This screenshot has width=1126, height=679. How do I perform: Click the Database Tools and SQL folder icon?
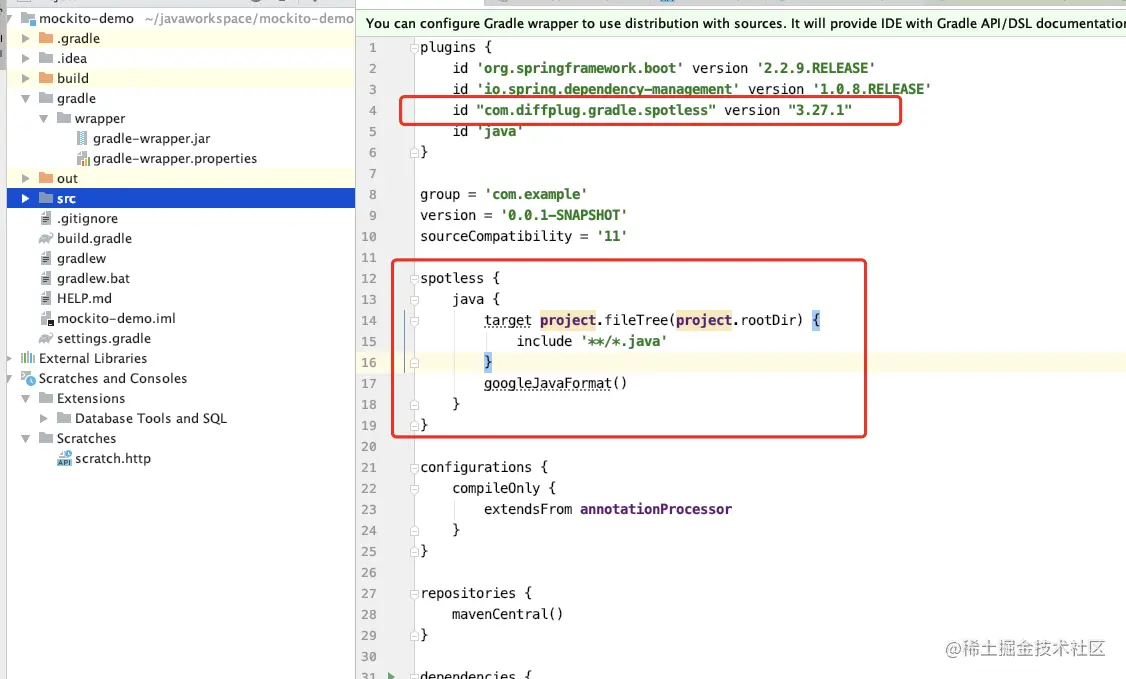click(64, 418)
